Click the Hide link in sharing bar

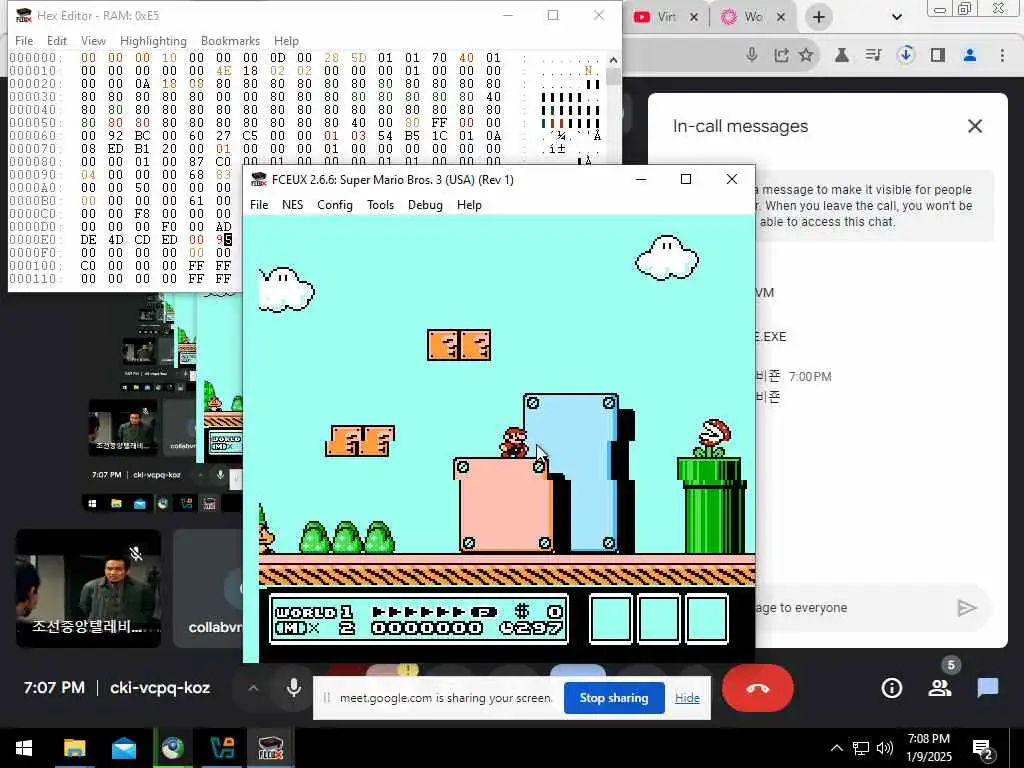click(x=687, y=698)
